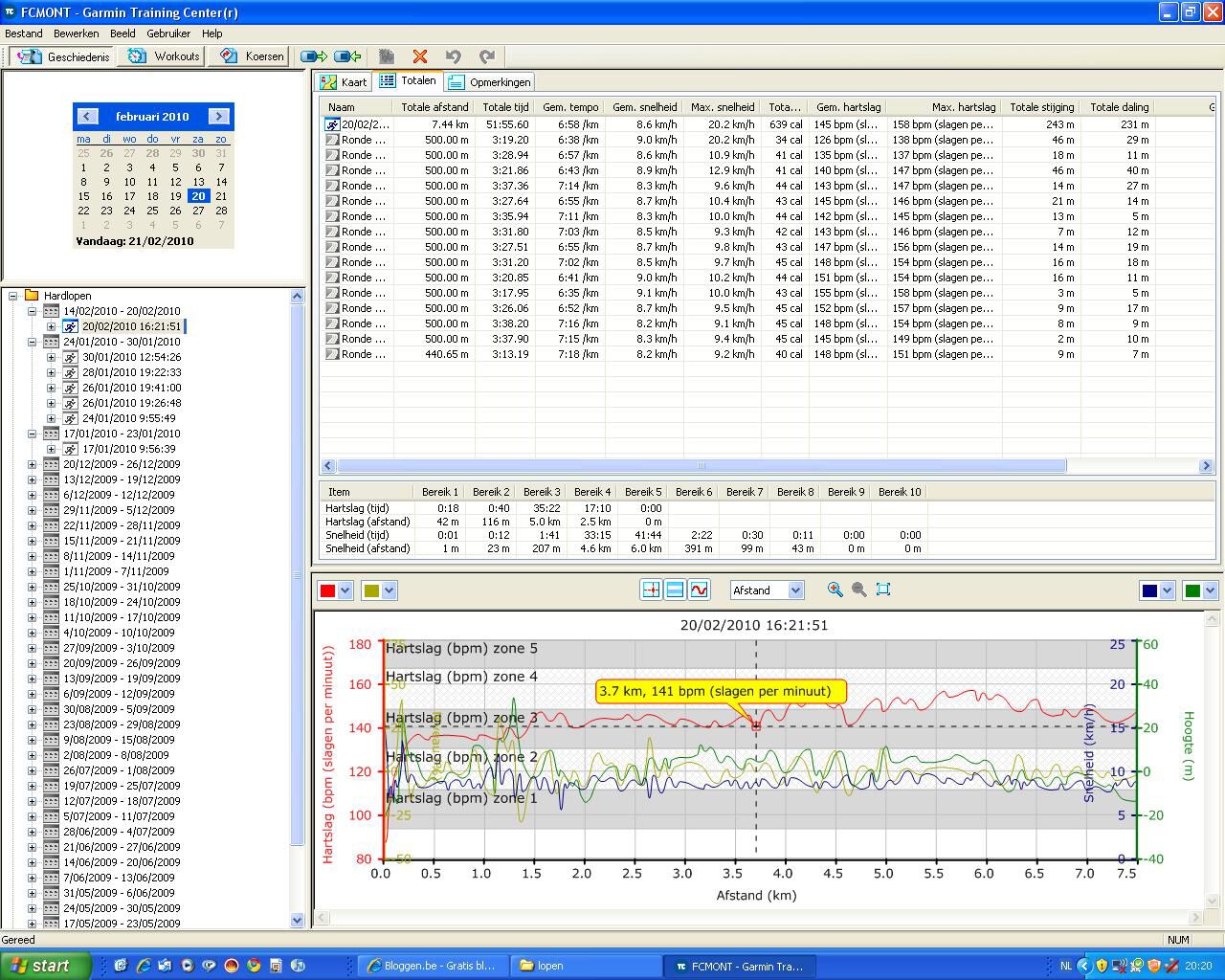Image resolution: width=1225 pixels, height=980 pixels.
Task: Toggle the graph line smoothing button
Action: (700, 590)
